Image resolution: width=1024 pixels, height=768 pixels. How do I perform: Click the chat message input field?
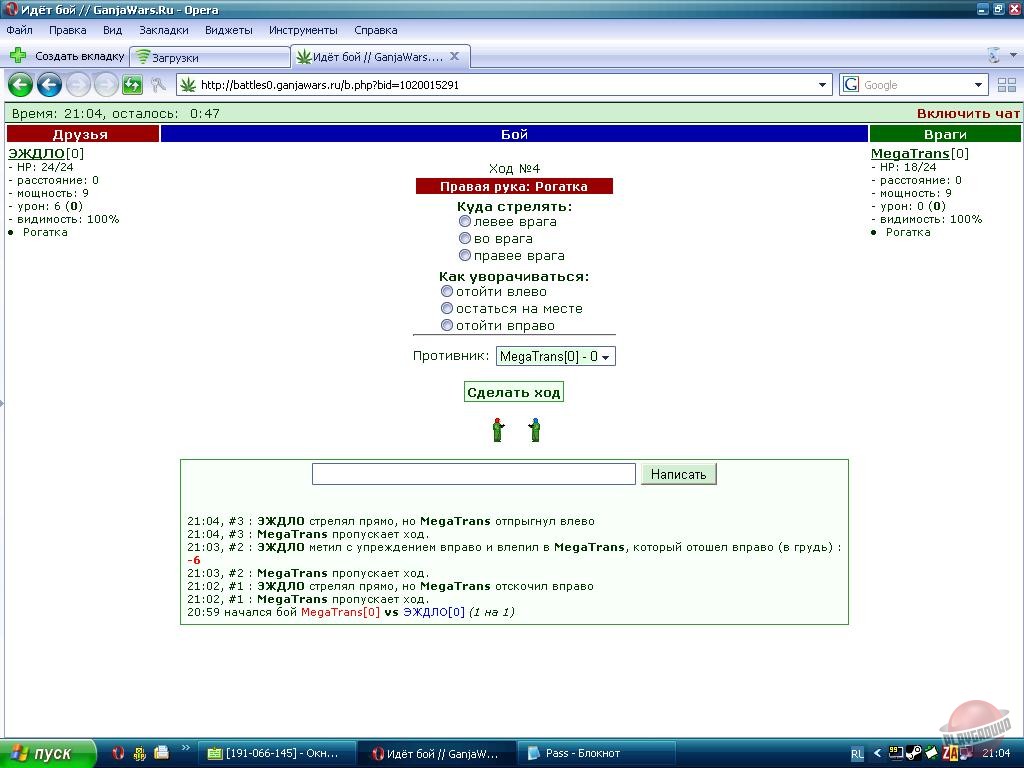tap(473, 474)
